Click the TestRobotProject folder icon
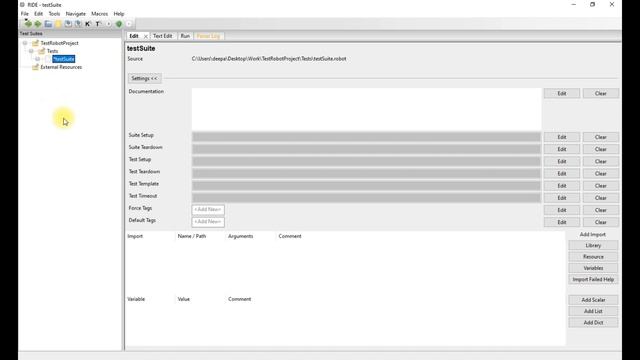This screenshot has height=360, width=640. (36, 43)
